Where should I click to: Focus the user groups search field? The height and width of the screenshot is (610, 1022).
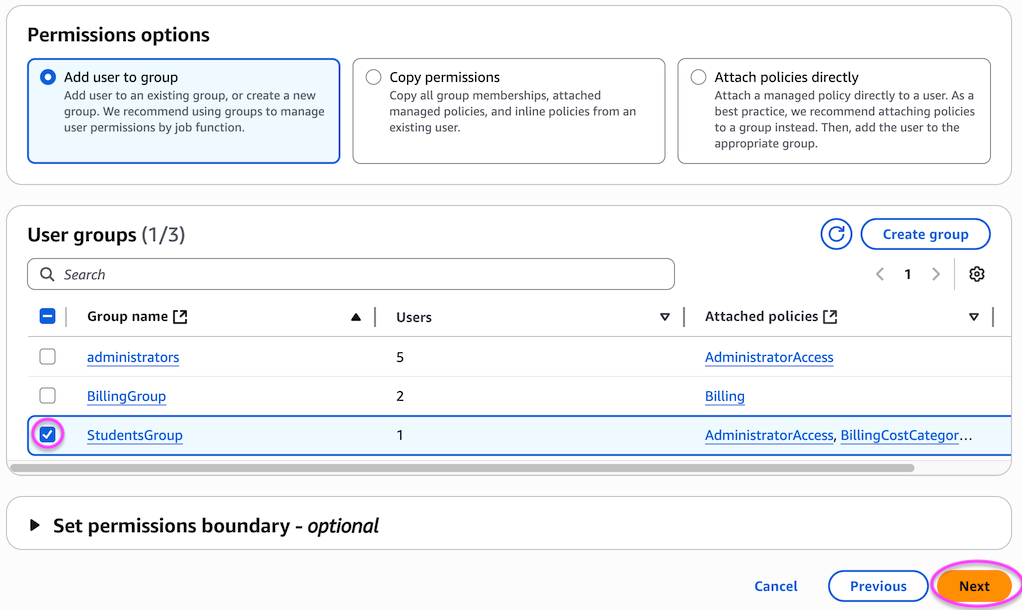click(x=360, y=274)
